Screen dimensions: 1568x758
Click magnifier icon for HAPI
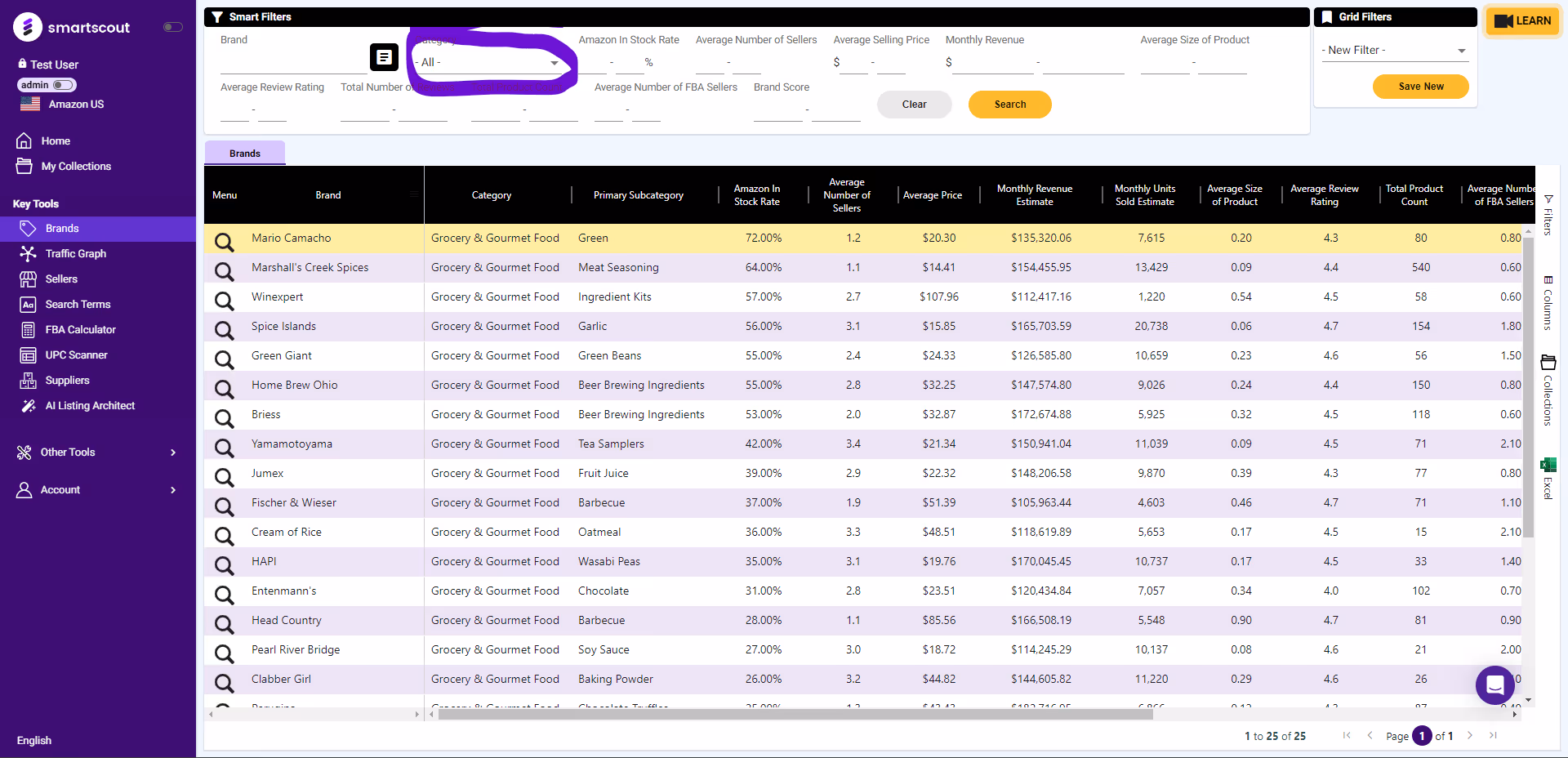pyautogui.click(x=224, y=564)
